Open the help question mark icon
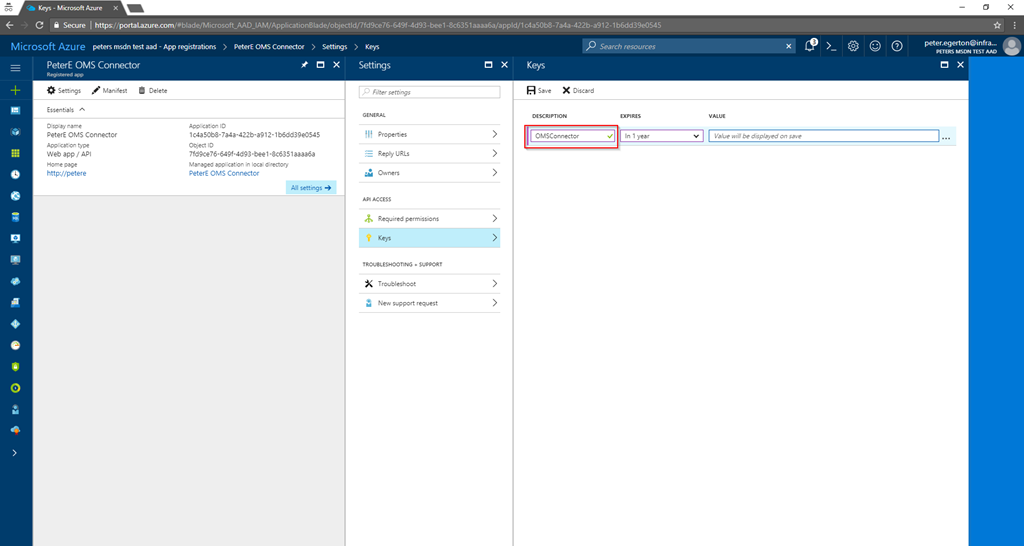The height and width of the screenshot is (546, 1024). click(897, 46)
